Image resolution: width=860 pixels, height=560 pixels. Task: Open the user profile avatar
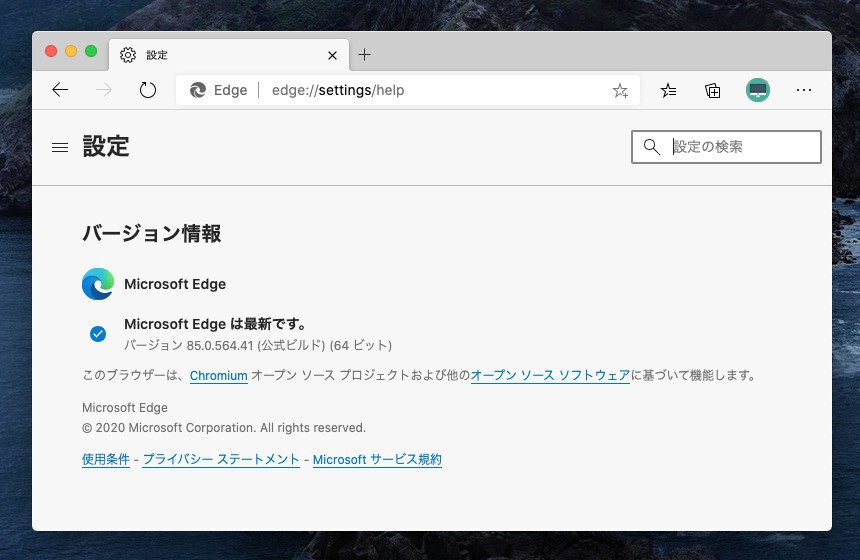(x=758, y=90)
